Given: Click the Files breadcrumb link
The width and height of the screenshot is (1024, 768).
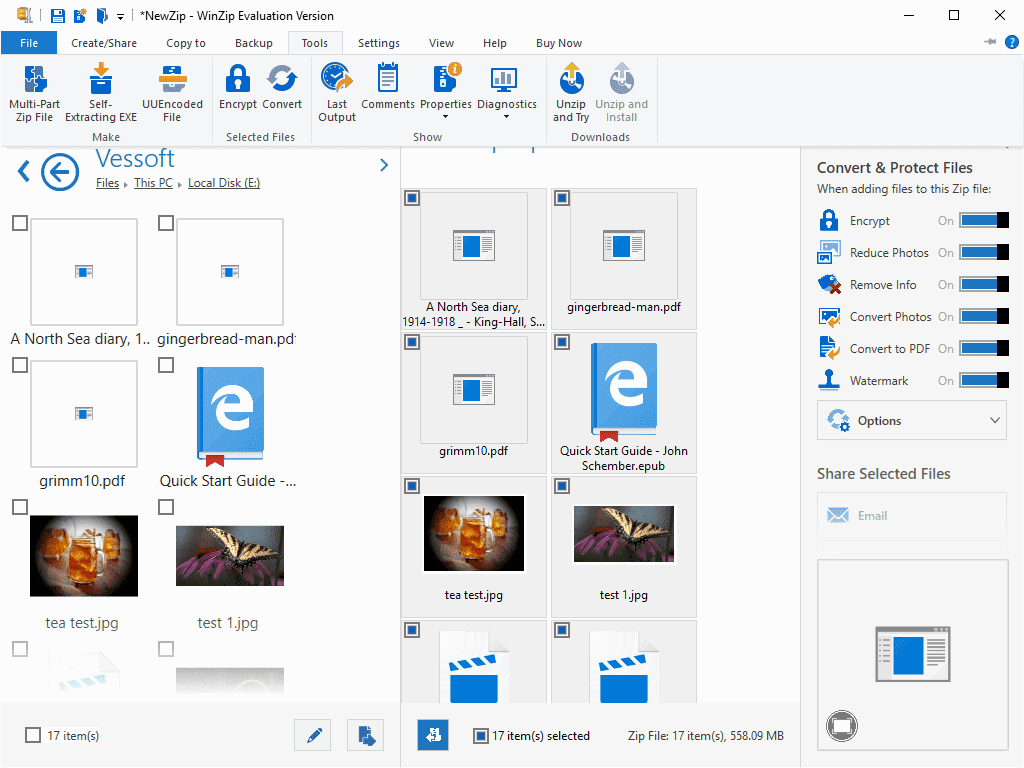Looking at the screenshot, I should tap(108, 183).
